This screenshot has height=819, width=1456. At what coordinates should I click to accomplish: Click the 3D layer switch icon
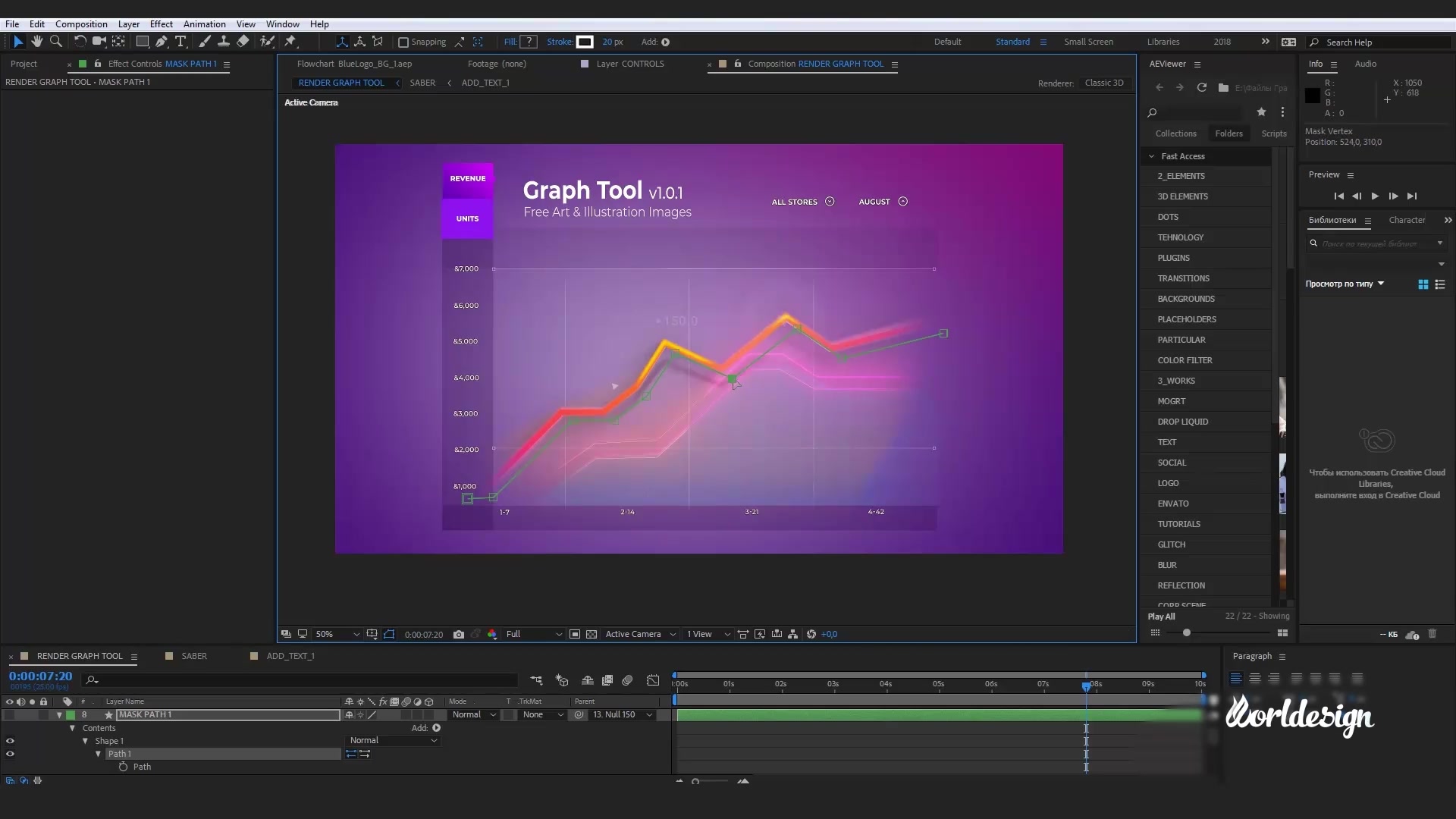(429, 701)
